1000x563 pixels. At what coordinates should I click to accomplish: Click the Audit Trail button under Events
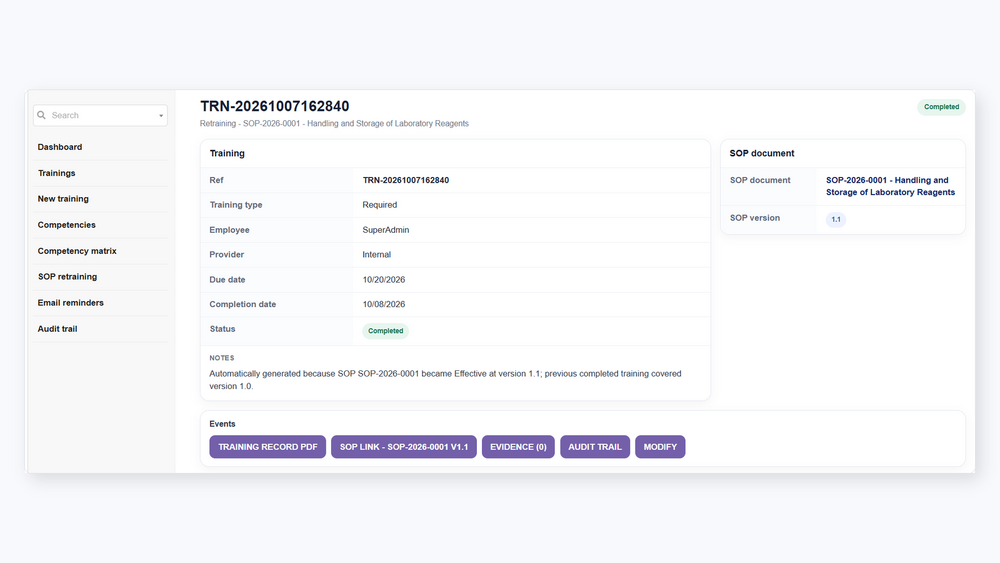point(594,447)
